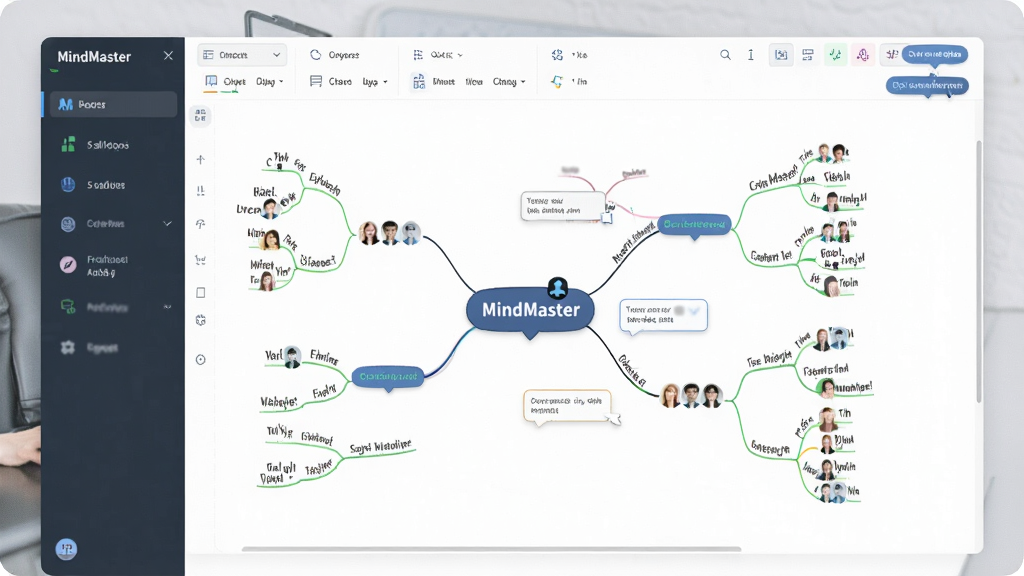Image resolution: width=1024 pixels, height=576 pixels.
Task: Click the highlighted grid icon in second toolbar row
Action: tap(419, 82)
